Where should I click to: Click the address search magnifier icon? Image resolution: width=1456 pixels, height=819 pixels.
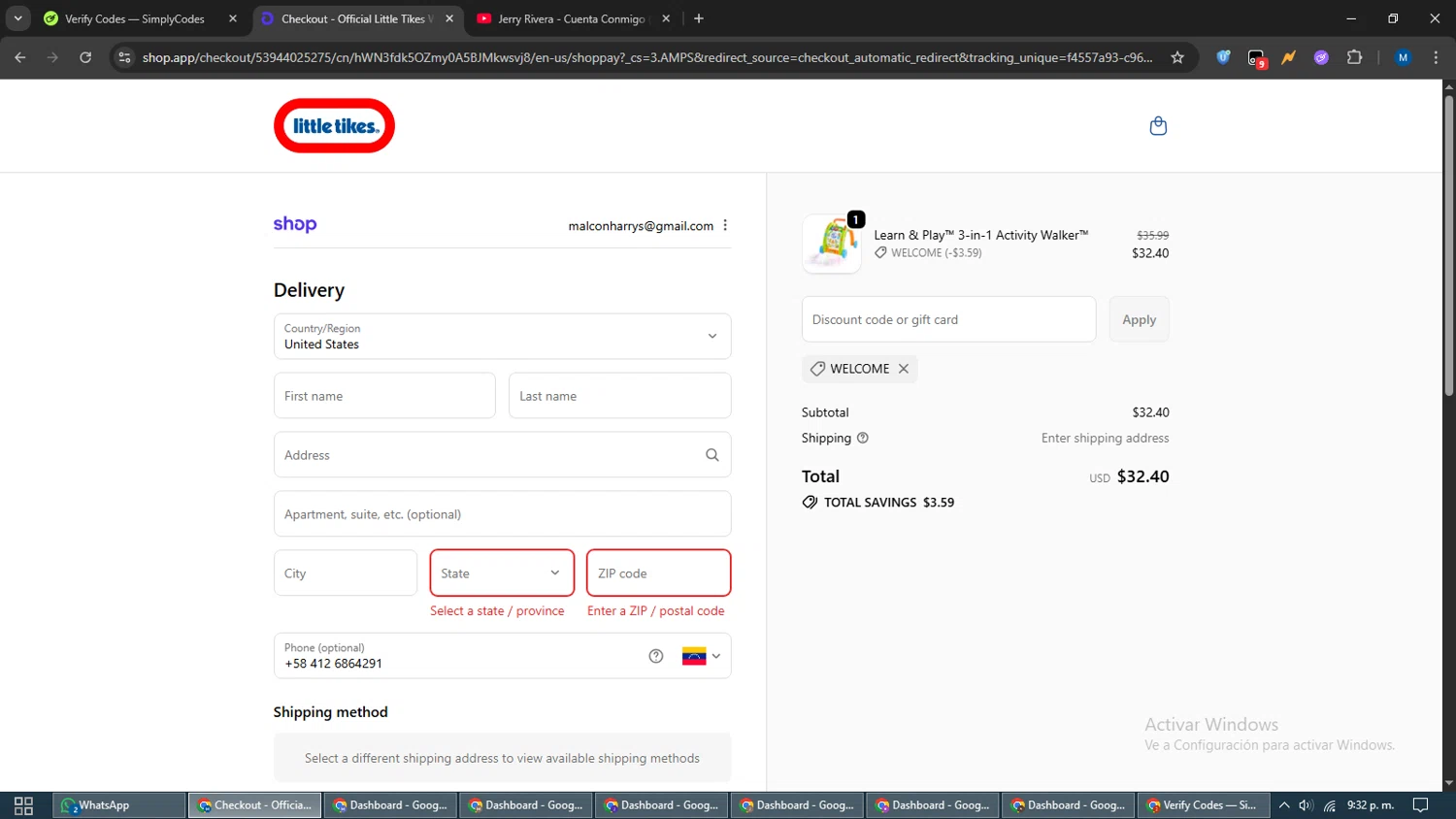pos(712,455)
